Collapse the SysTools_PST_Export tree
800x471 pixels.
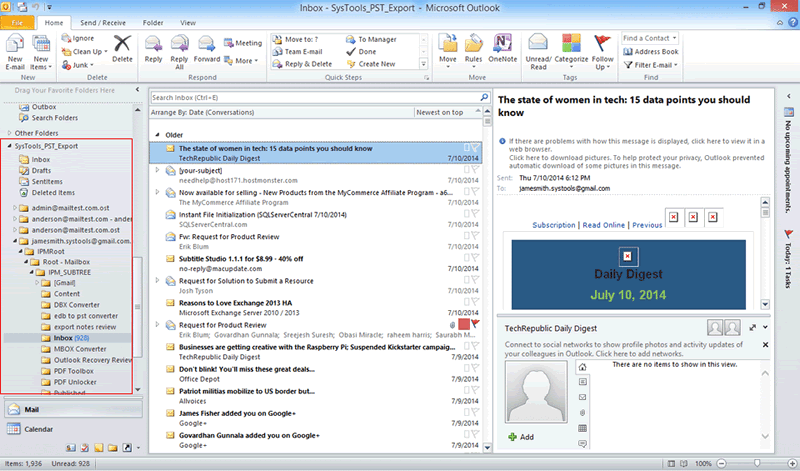9,146
